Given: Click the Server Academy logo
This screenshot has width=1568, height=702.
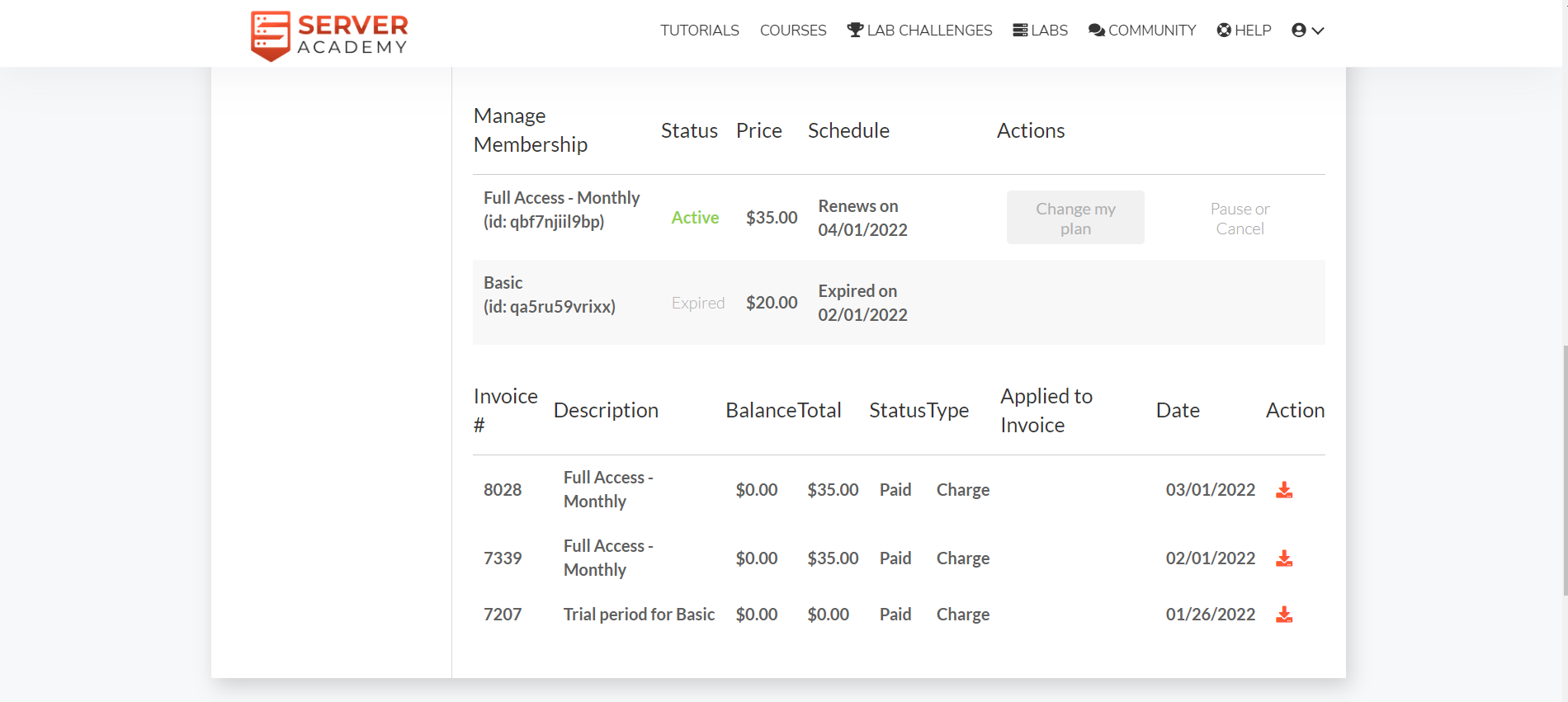Looking at the screenshot, I should [x=329, y=35].
